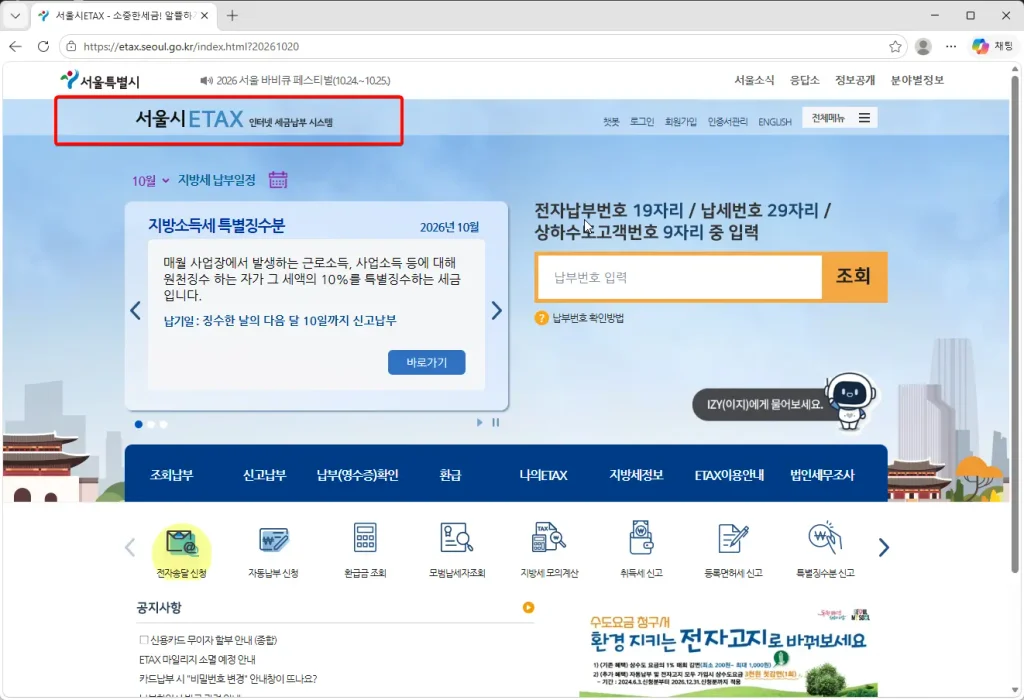The width and height of the screenshot is (1024, 700).
Task: Open the 나의ETAX menu
Action: [x=543, y=475]
